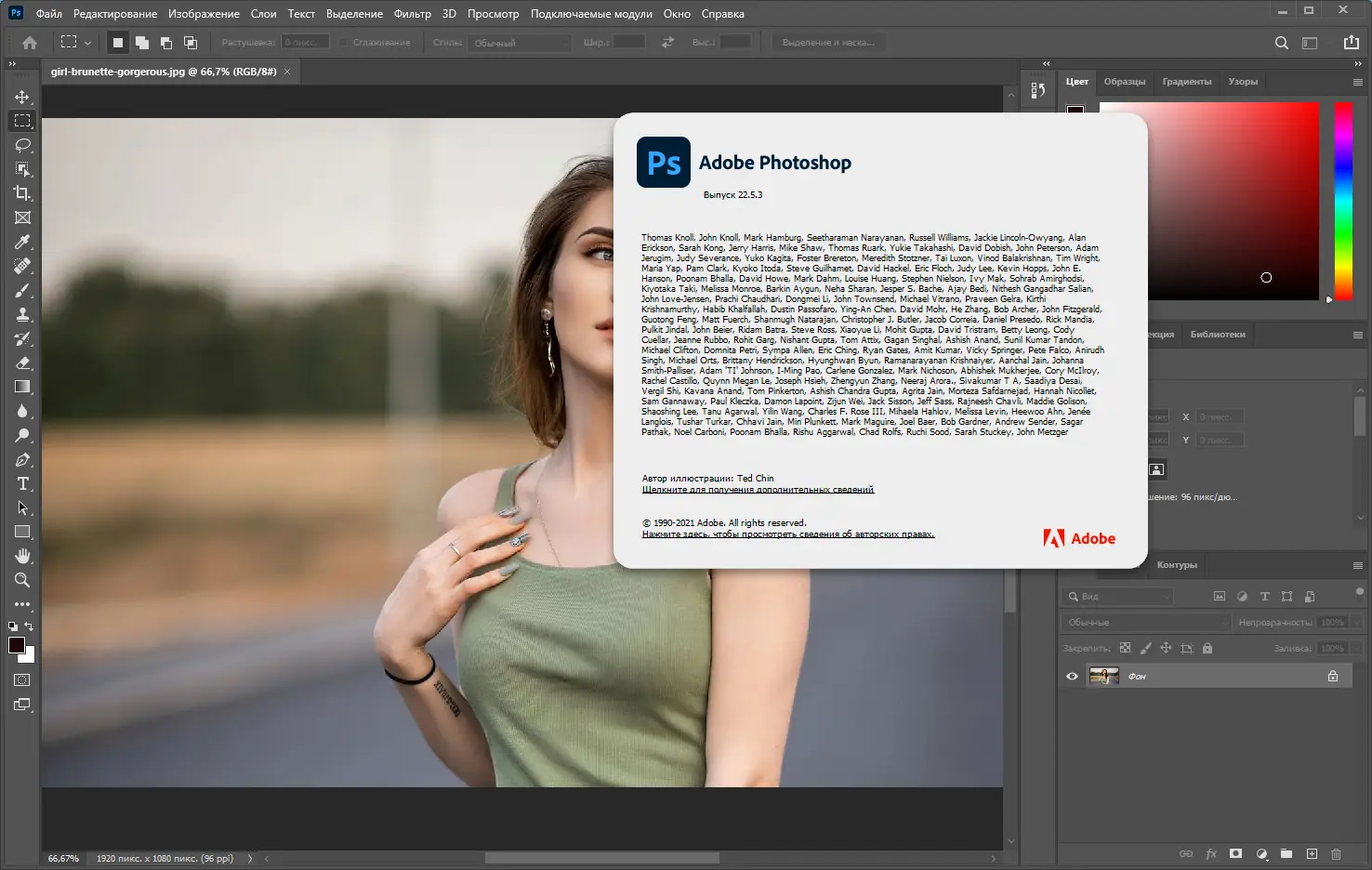Select the Crop tool

[x=22, y=193]
